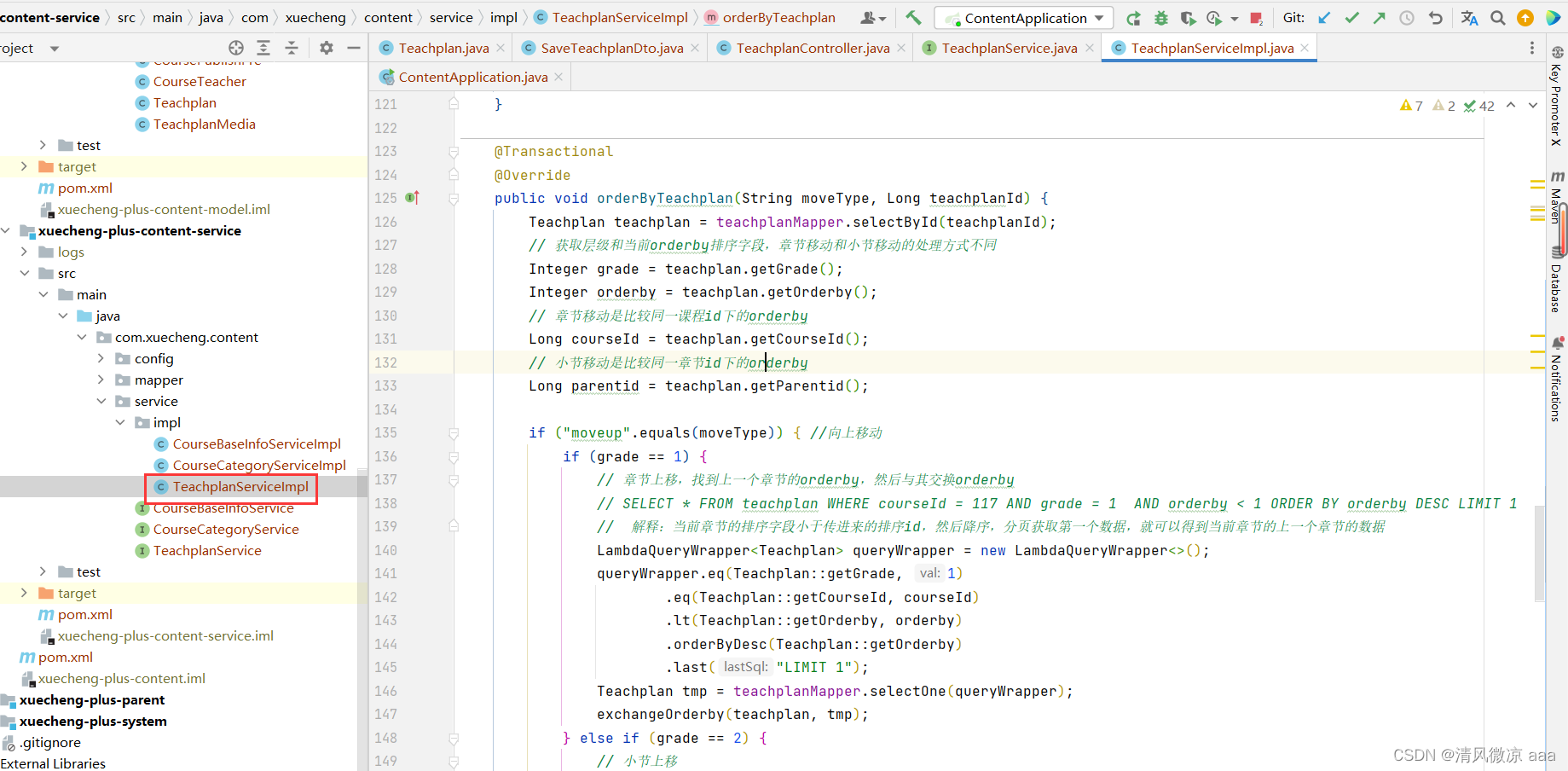
Task: Rollback changes with the undo arrow icon
Action: (x=1436, y=18)
